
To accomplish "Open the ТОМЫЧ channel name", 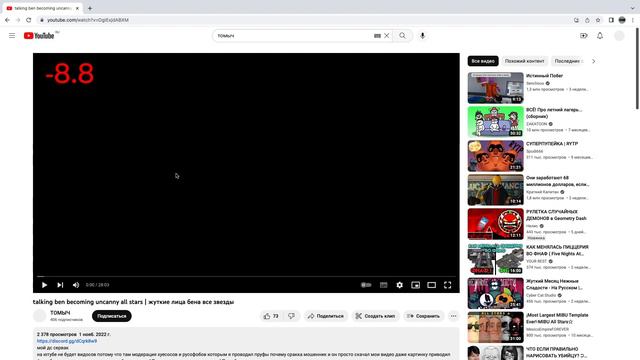I will tap(60, 313).
